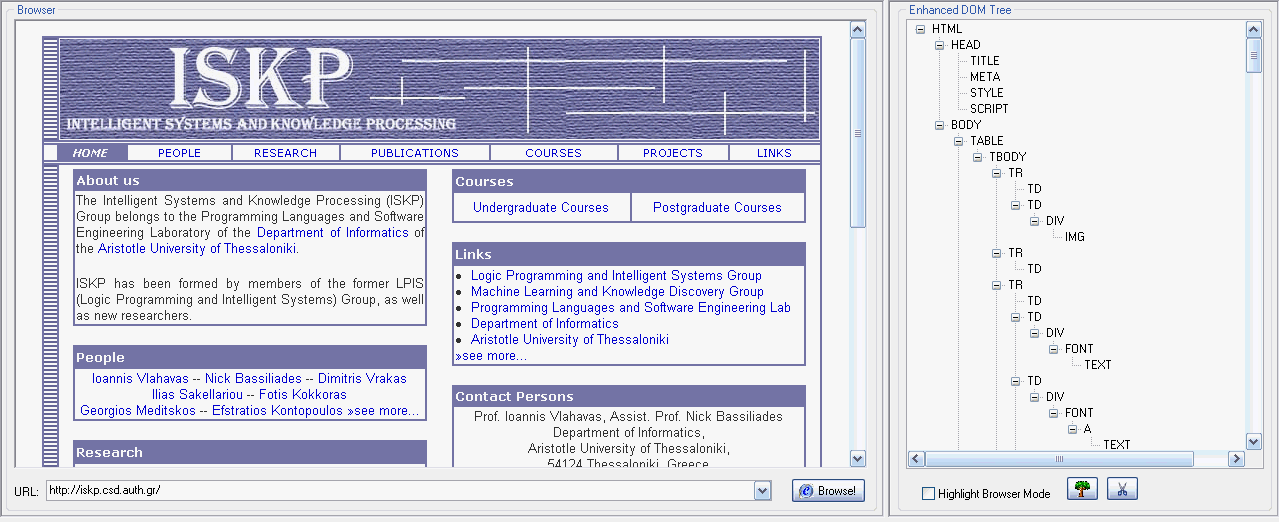1279x522 pixels.
Task: Select the SCRIPT tree node
Action: [989, 109]
